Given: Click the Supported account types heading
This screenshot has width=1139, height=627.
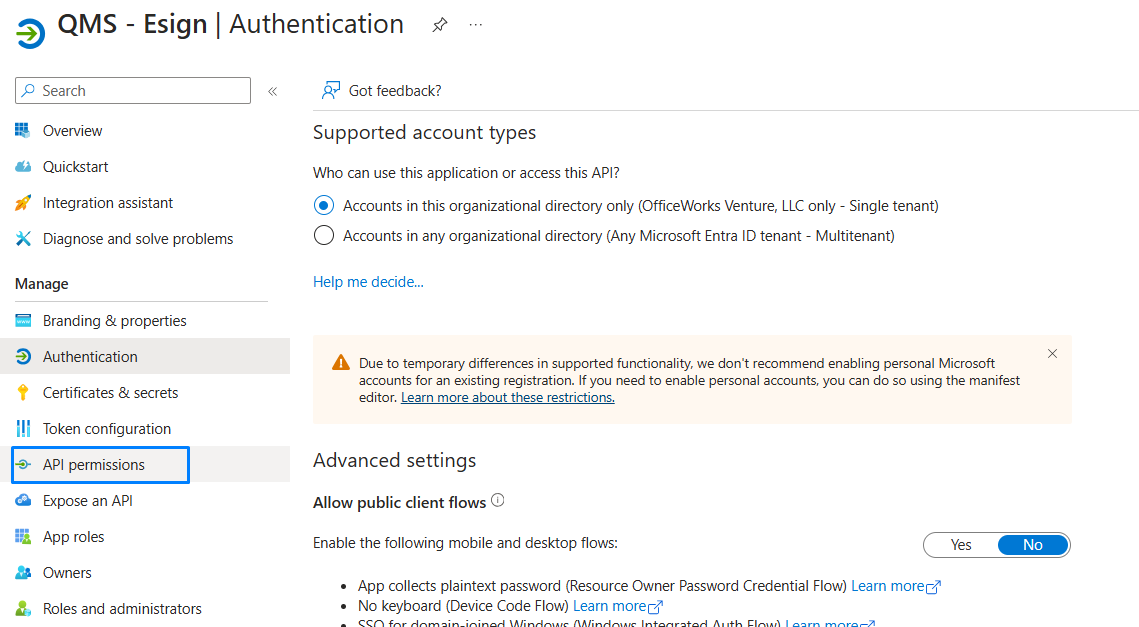Looking at the screenshot, I should coord(424,132).
